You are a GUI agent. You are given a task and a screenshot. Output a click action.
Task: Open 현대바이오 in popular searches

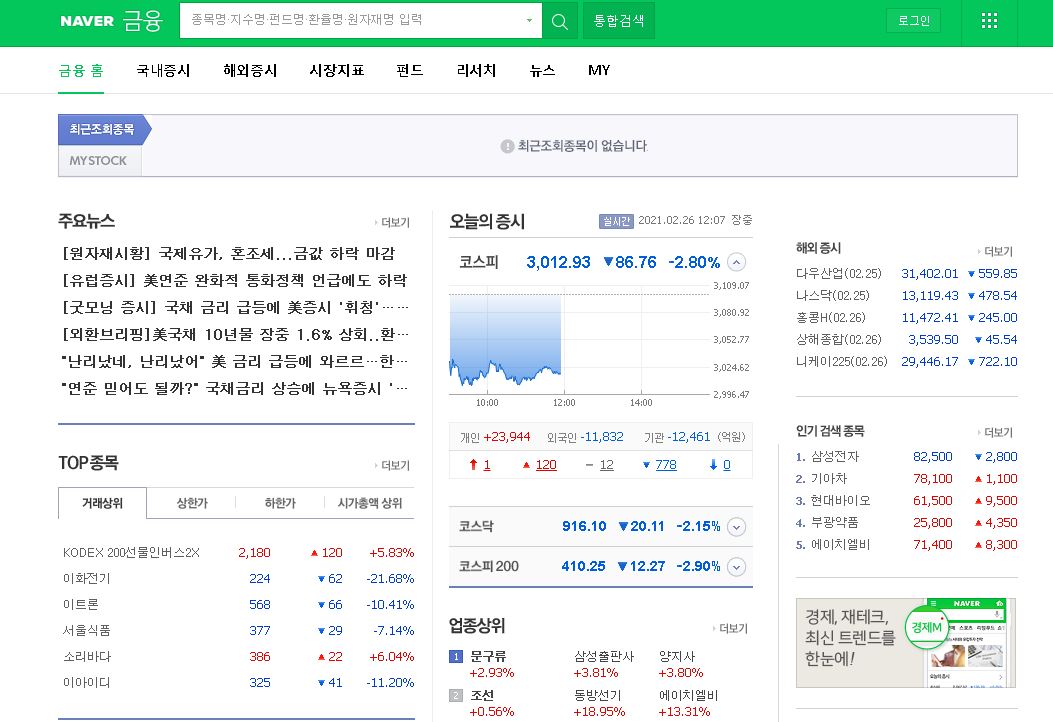tap(840, 501)
